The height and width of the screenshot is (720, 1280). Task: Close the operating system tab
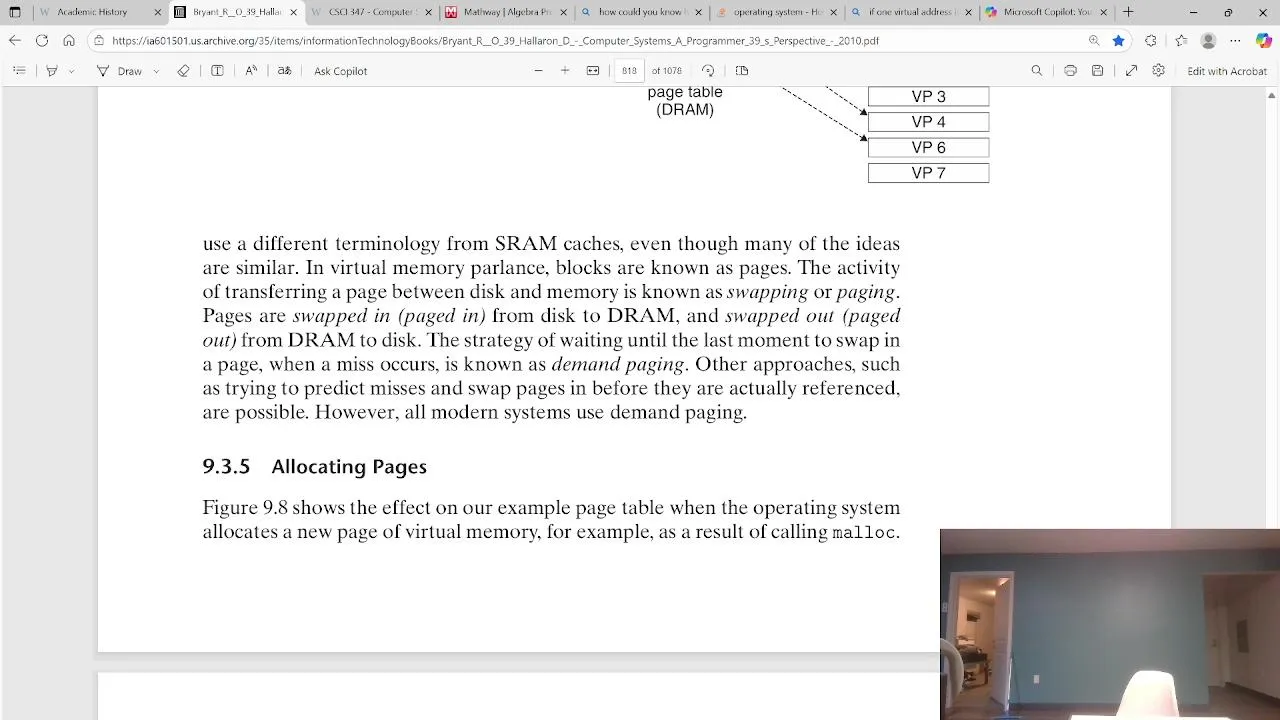point(833,12)
